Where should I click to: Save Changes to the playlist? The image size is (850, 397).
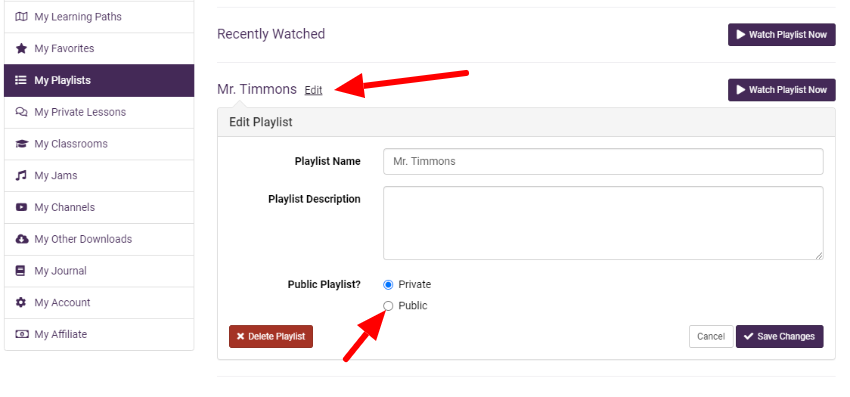pos(780,336)
